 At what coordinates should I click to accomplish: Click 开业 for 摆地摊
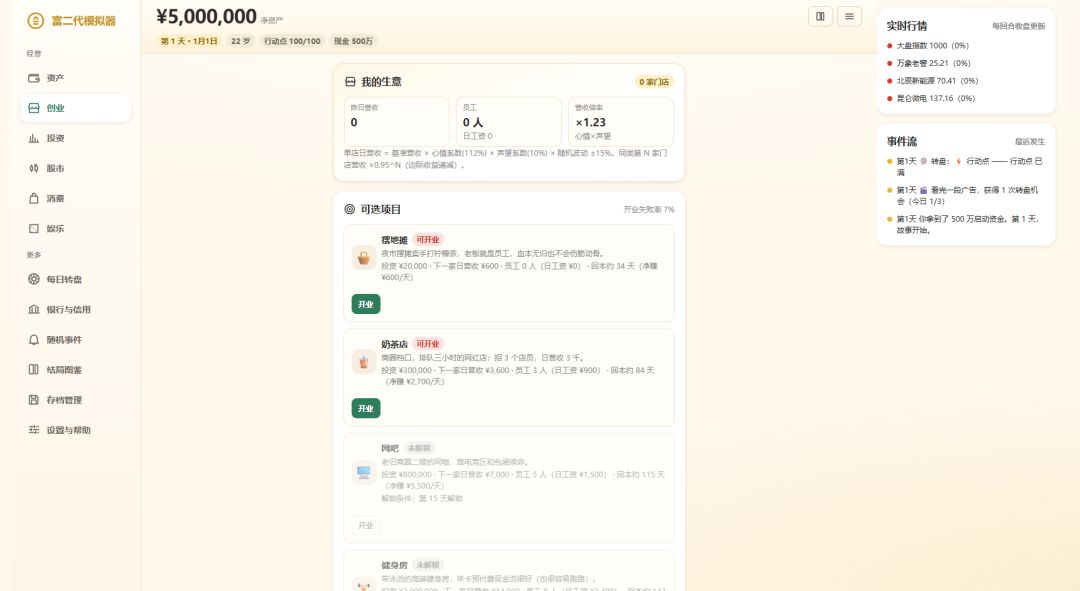(366, 304)
